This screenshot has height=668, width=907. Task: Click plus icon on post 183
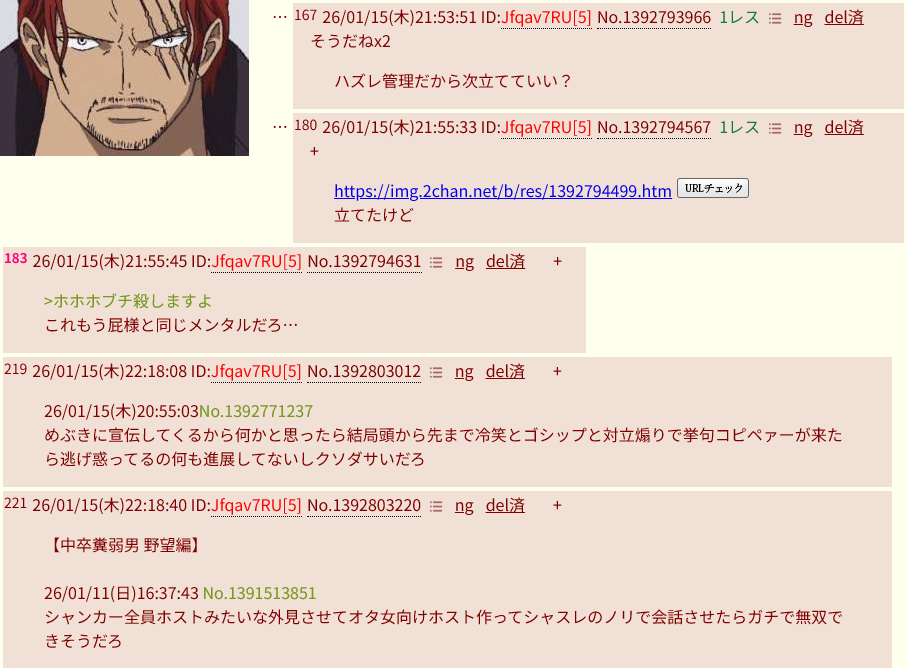click(557, 261)
